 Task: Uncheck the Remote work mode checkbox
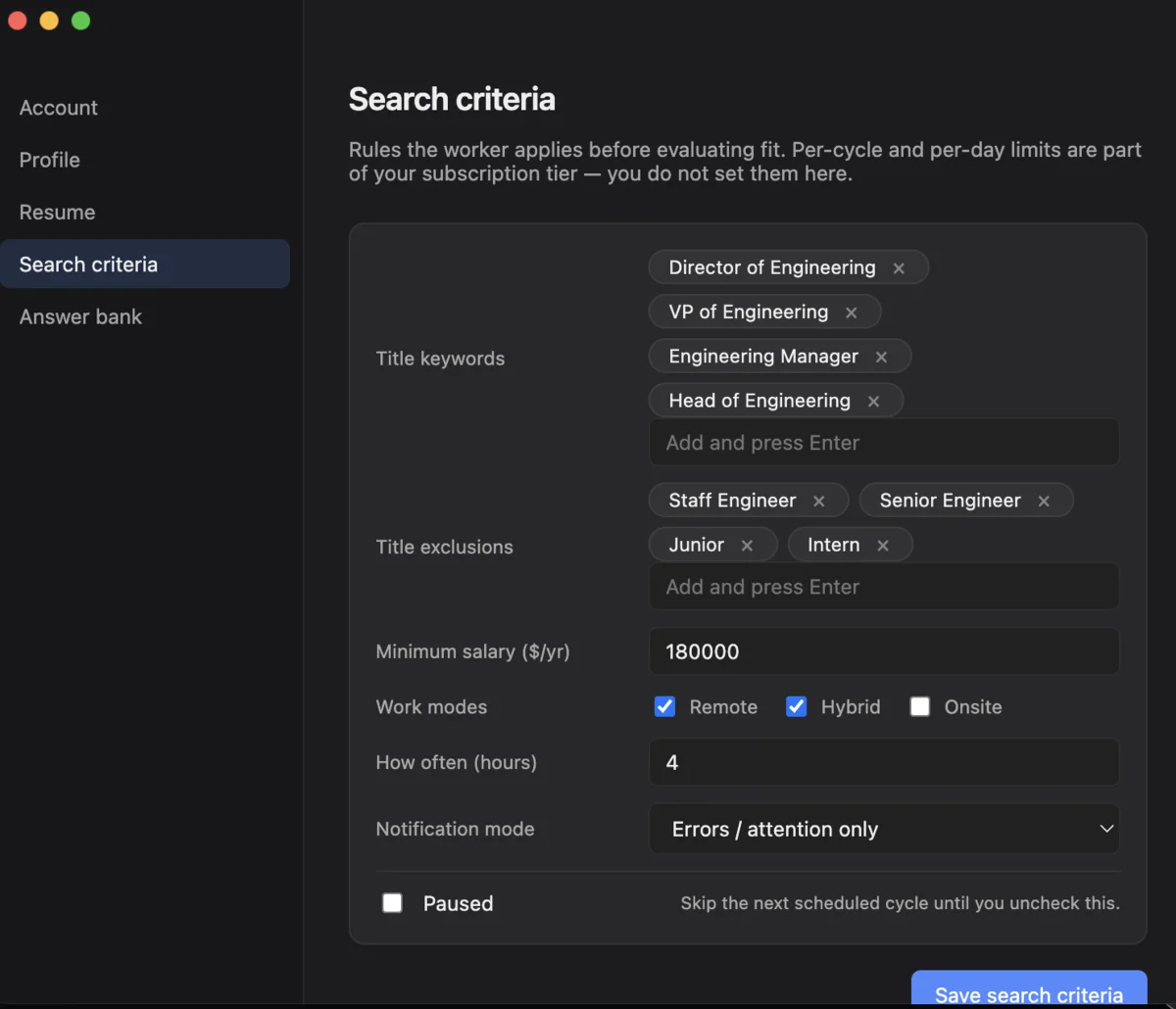point(664,706)
